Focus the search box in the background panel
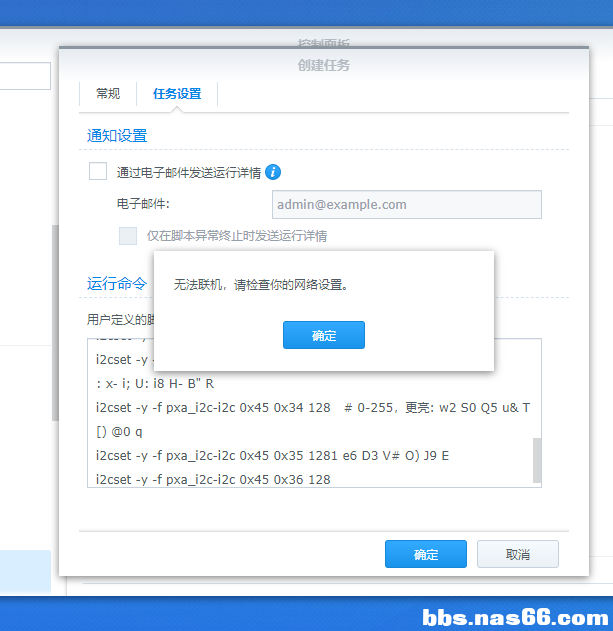 25,76
